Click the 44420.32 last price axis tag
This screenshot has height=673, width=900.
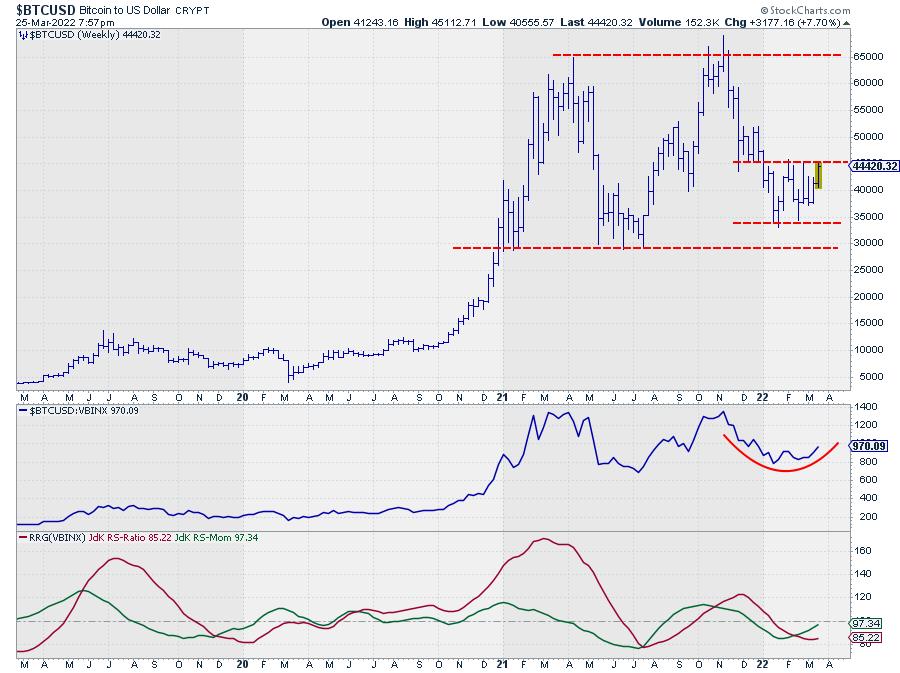[x=871, y=166]
